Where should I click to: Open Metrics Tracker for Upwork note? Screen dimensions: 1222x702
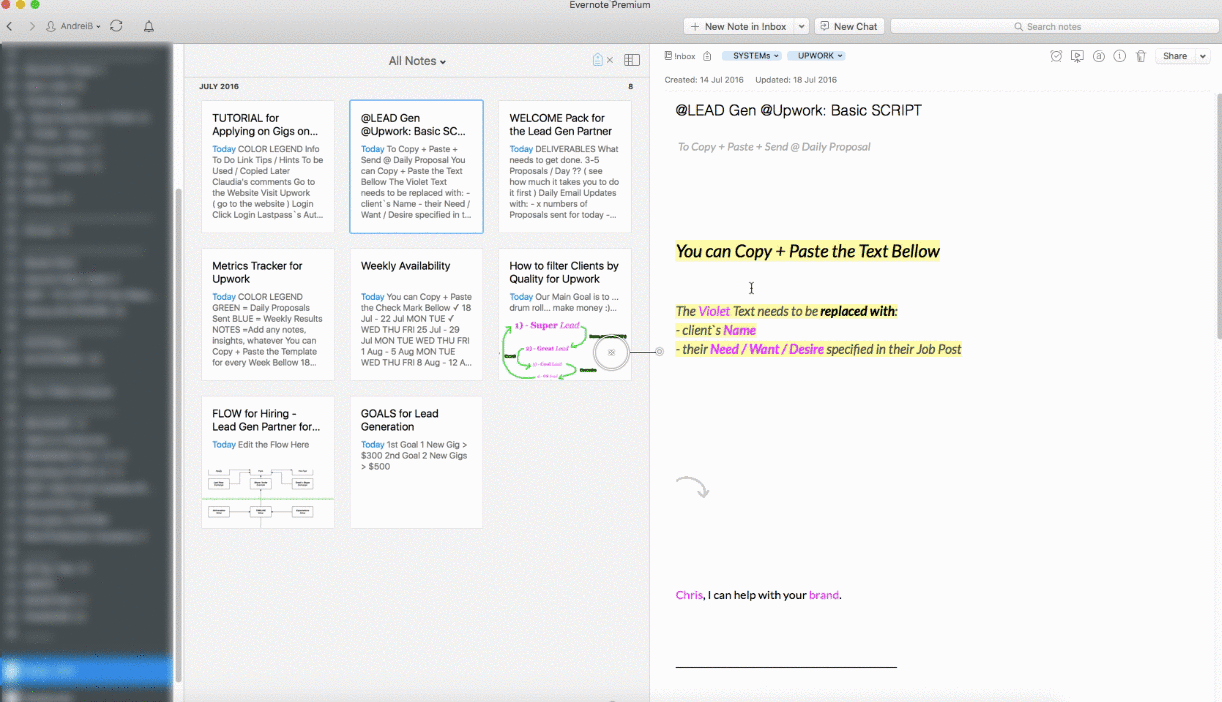coord(268,314)
